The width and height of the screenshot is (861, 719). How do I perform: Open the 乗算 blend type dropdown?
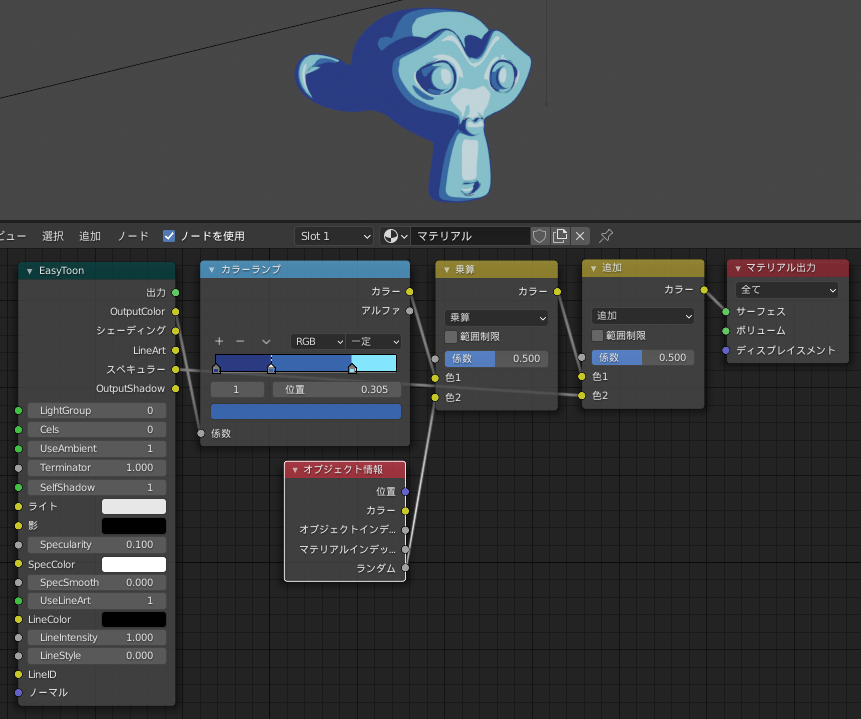click(x=496, y=317)
